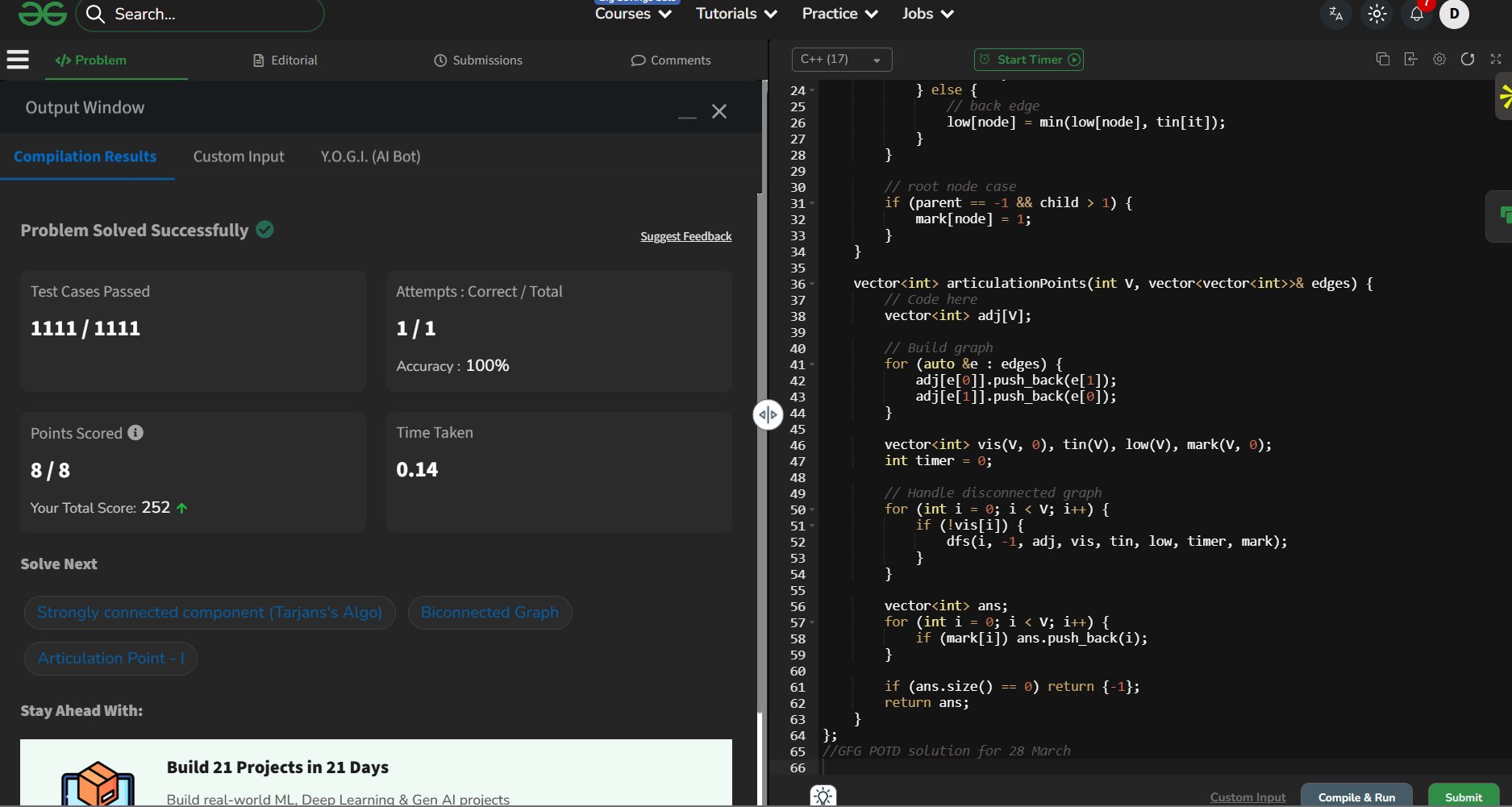Reset code with the refresh icon
The height and width of the screenshot is (807, 1512).
click(x=1468, y=59)
